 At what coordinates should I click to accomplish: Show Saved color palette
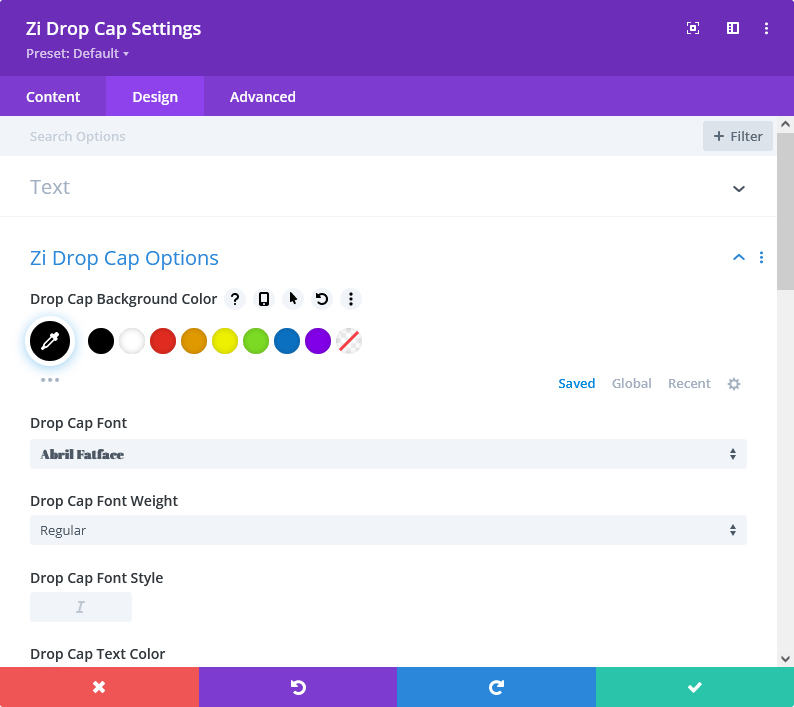click(x=577, y=383)
